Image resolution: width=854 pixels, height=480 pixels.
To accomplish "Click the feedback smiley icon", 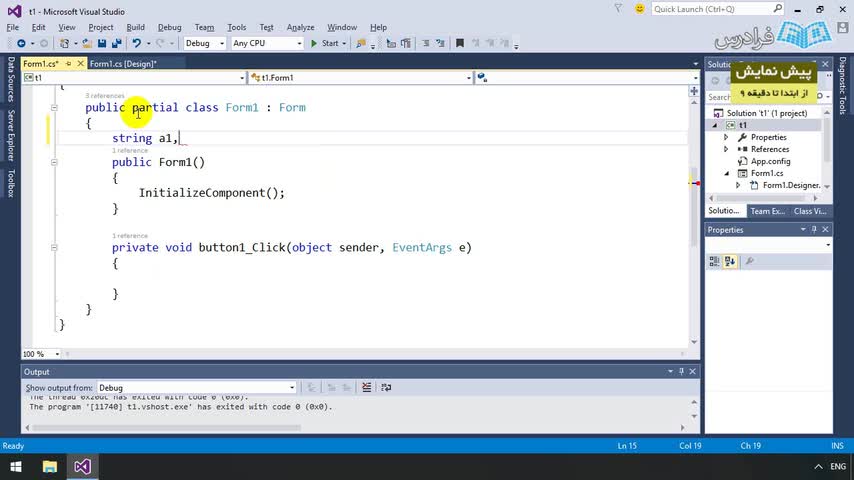I will (639, 9).
